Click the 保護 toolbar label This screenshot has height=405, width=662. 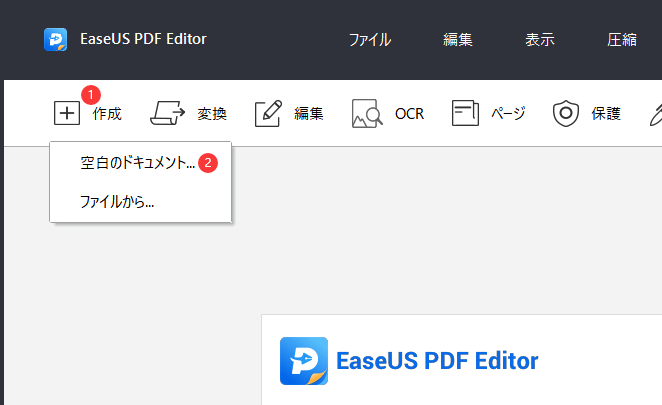(x=606, y=114)
